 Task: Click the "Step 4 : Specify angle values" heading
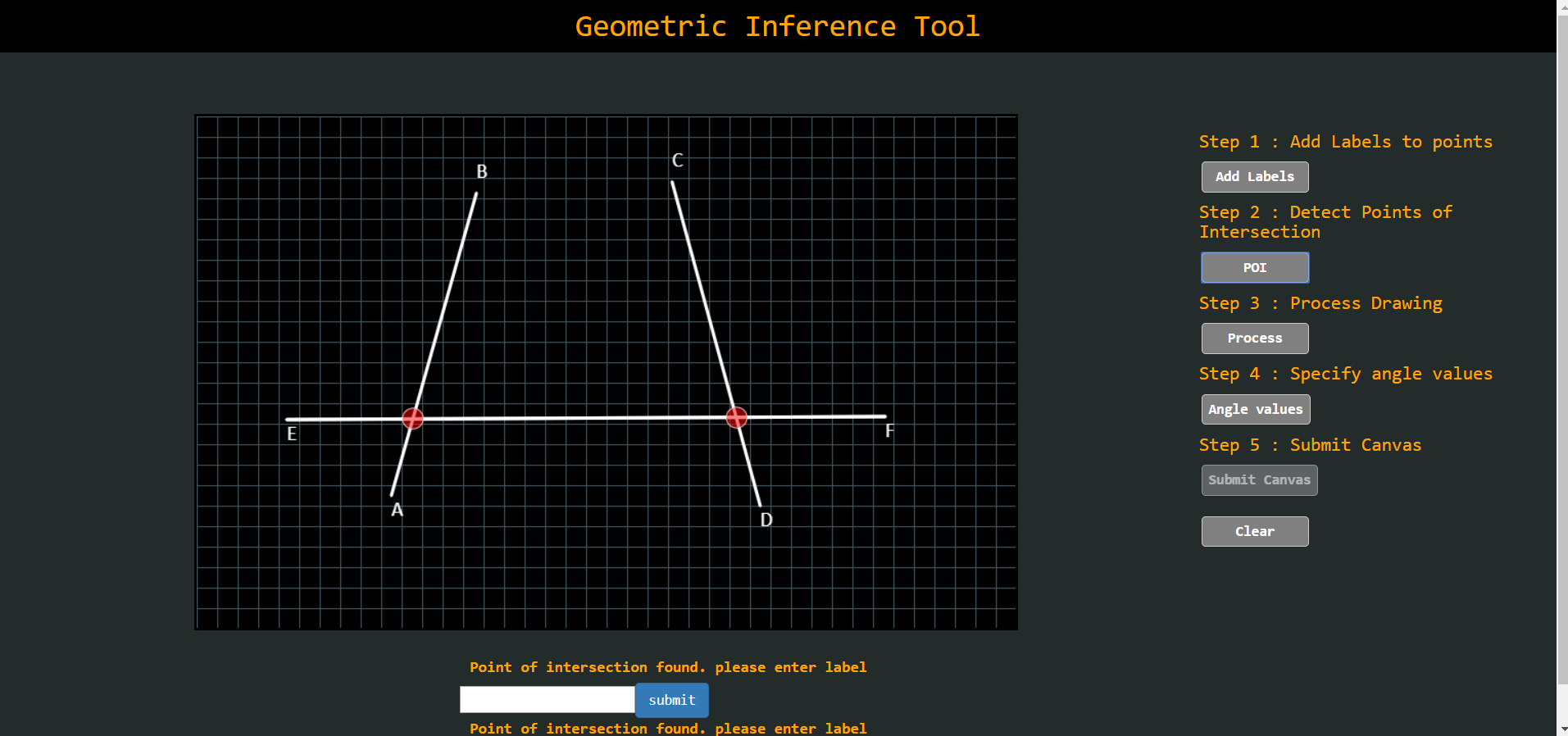pos(1346,374)
